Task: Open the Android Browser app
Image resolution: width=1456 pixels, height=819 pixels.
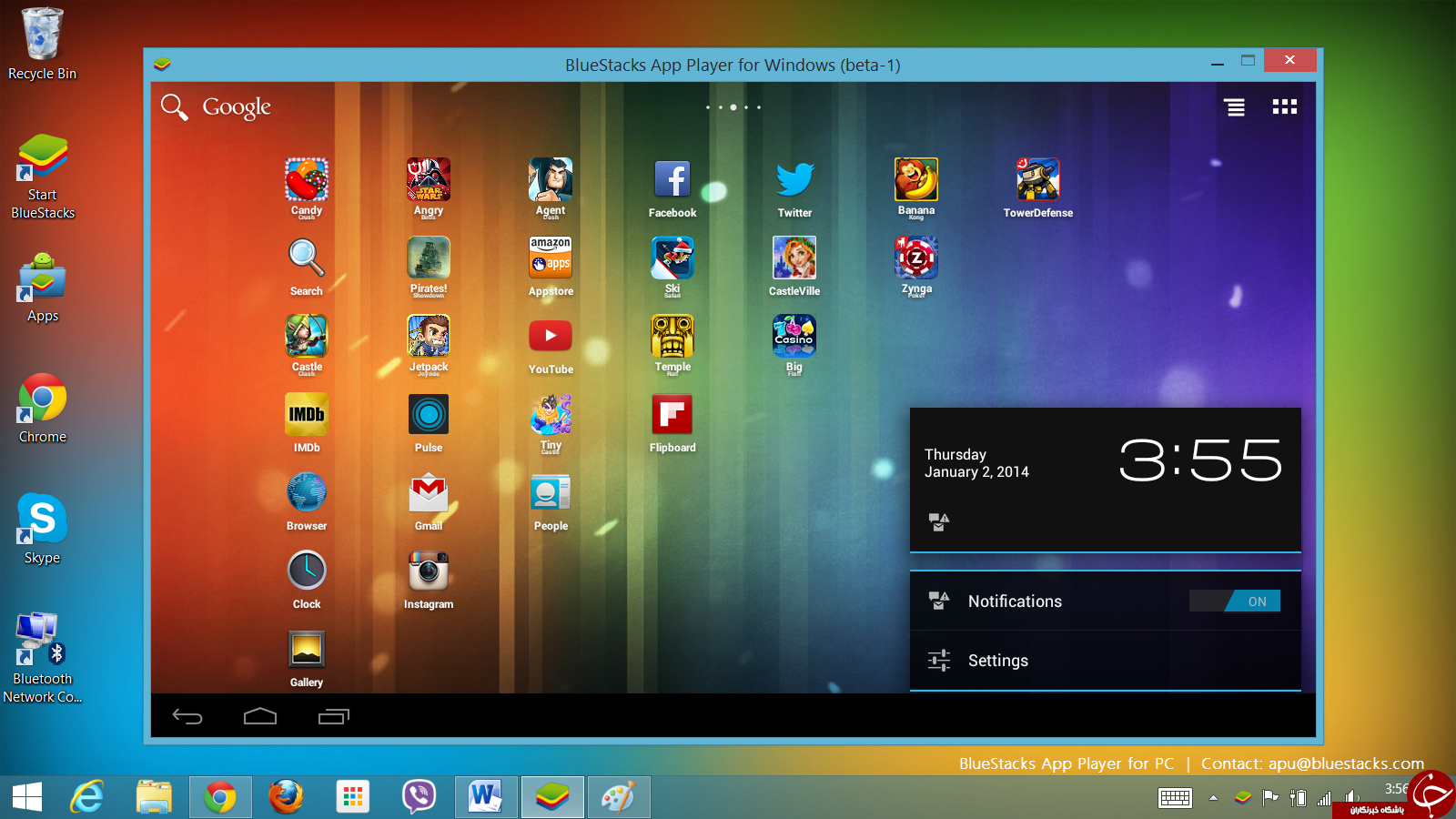Action: click(x=307, y=493)
